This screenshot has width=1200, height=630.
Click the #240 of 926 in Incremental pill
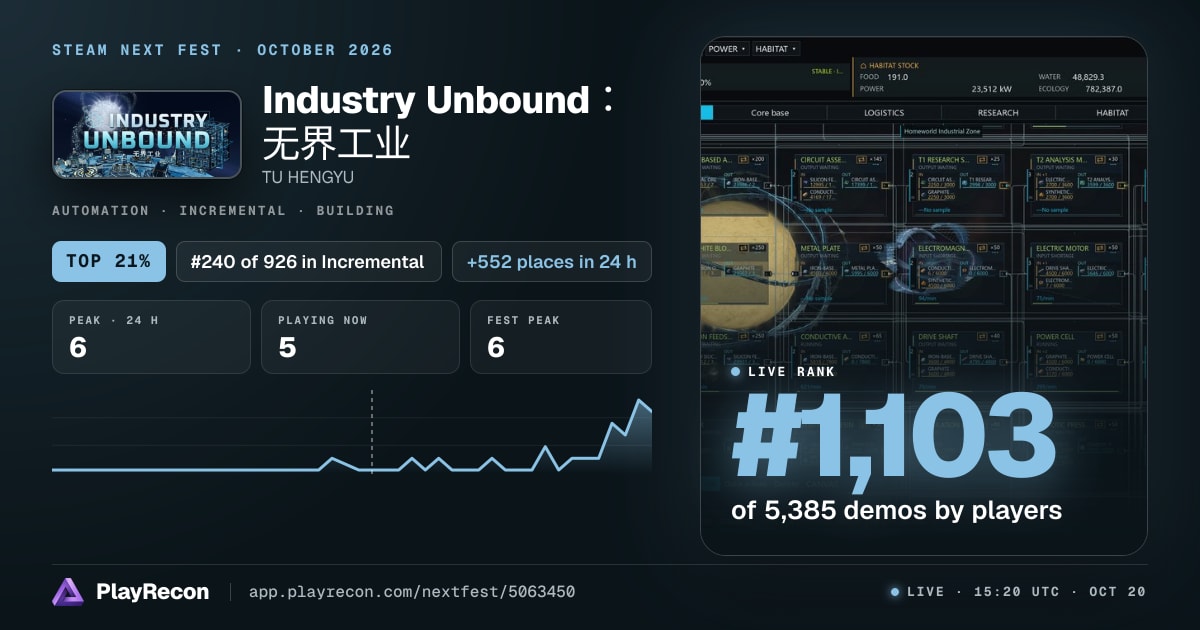tap(309, 262)
